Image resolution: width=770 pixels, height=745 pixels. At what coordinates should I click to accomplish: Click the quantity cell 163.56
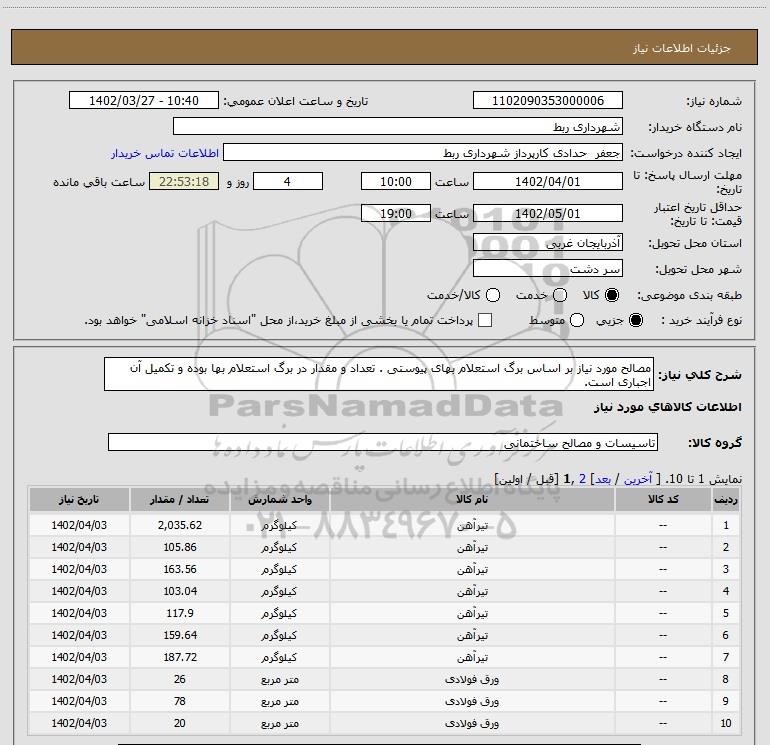[180, 569]
